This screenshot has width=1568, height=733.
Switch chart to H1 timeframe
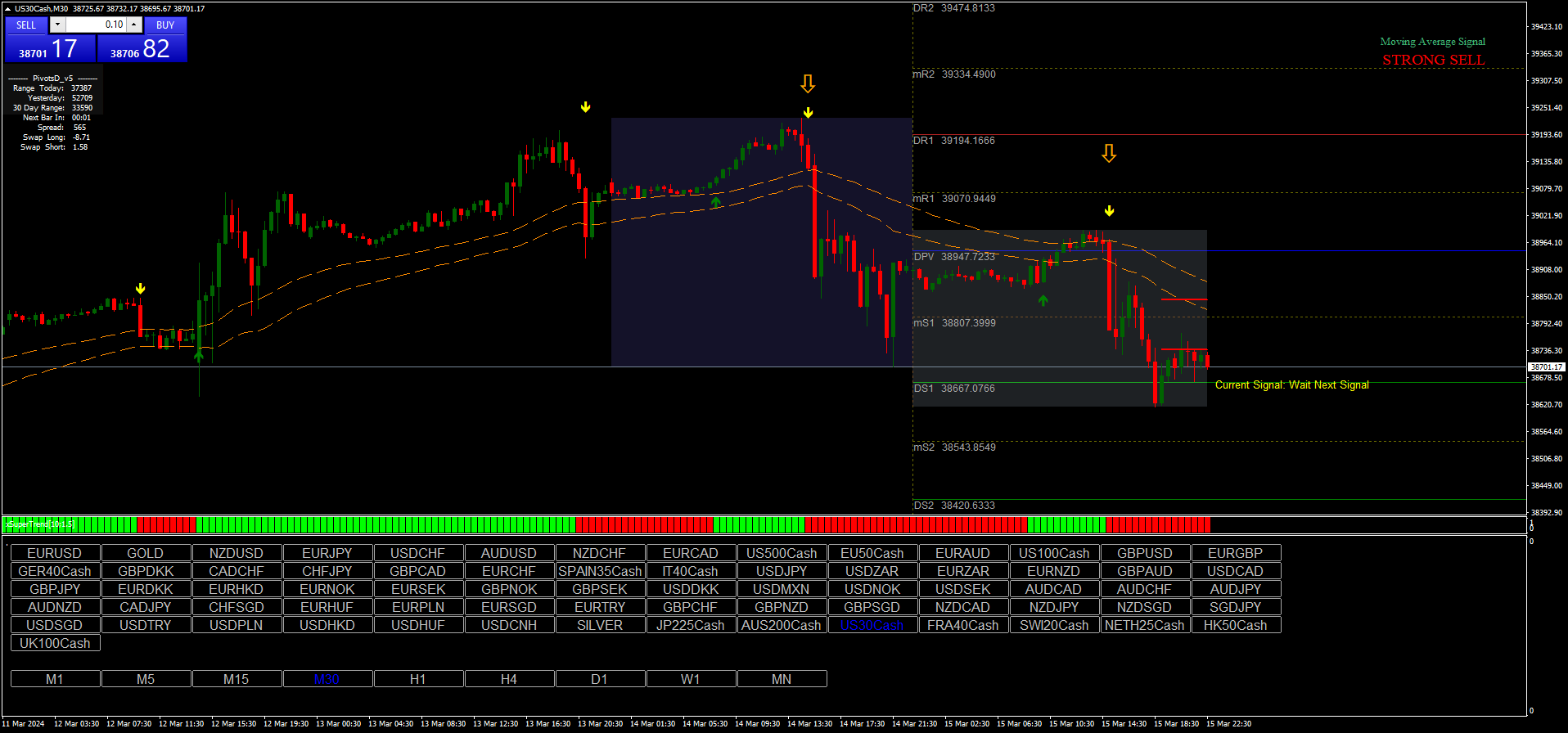coord(418,679)
